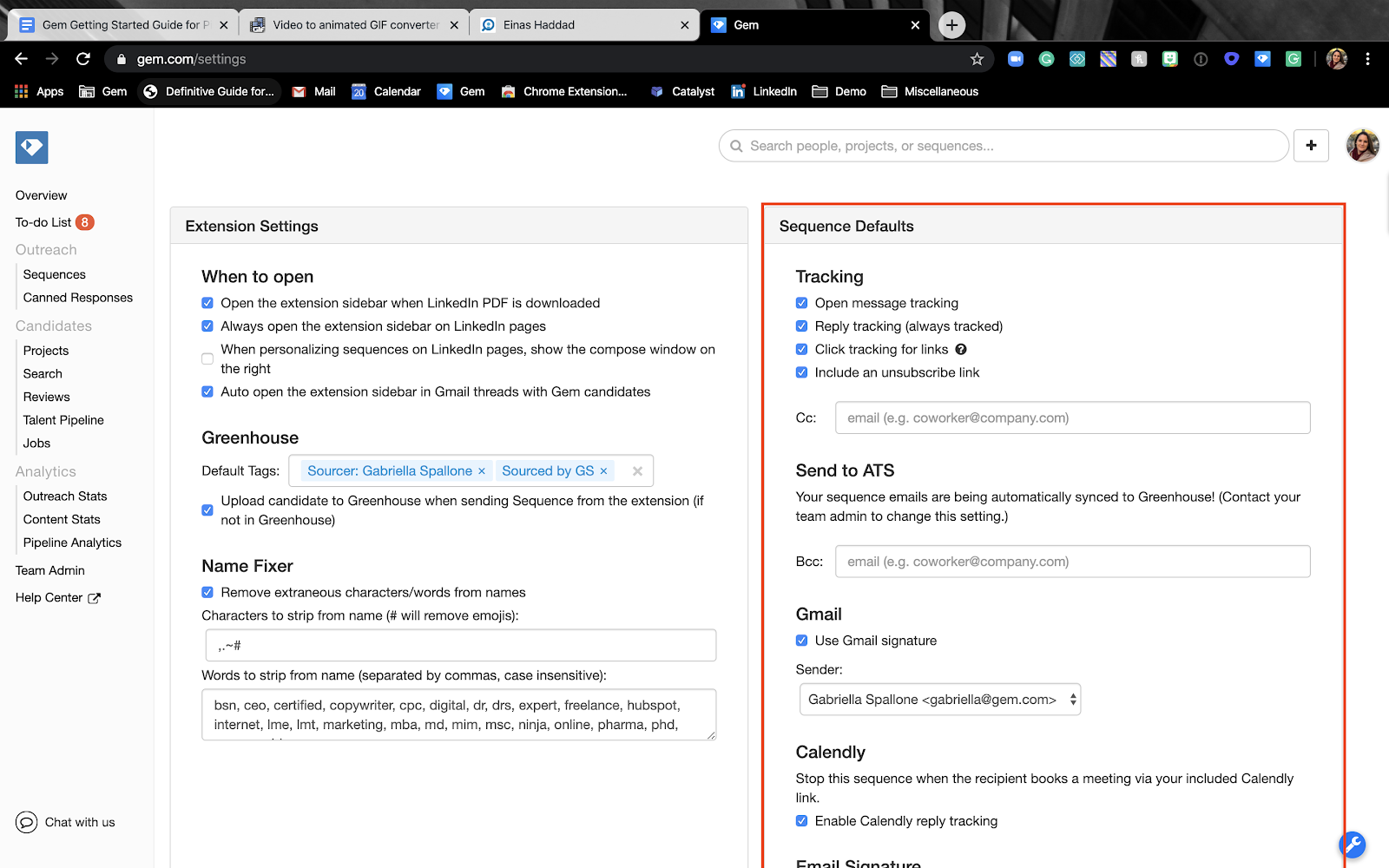1389x868 pixels.
Task: Open Mail bookmark
Action: tap(314, 91)
